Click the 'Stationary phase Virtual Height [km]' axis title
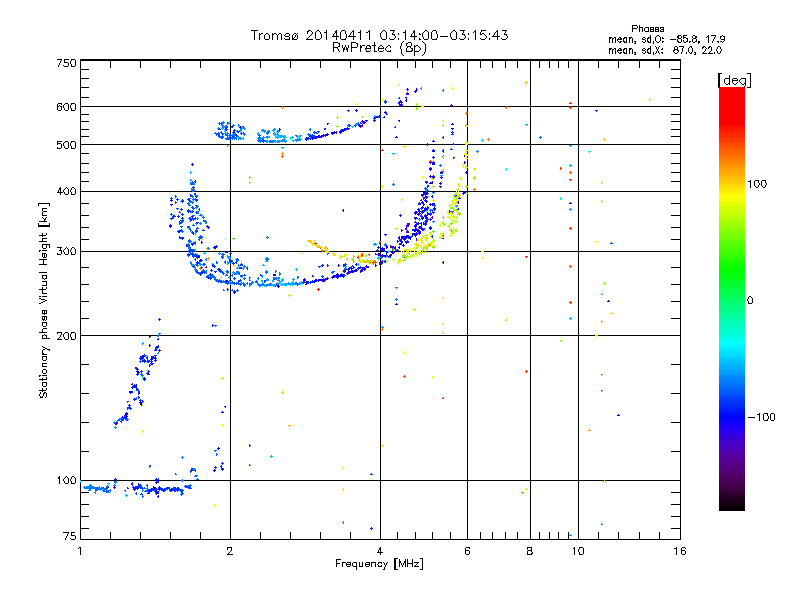 click(x=44, y=300)
